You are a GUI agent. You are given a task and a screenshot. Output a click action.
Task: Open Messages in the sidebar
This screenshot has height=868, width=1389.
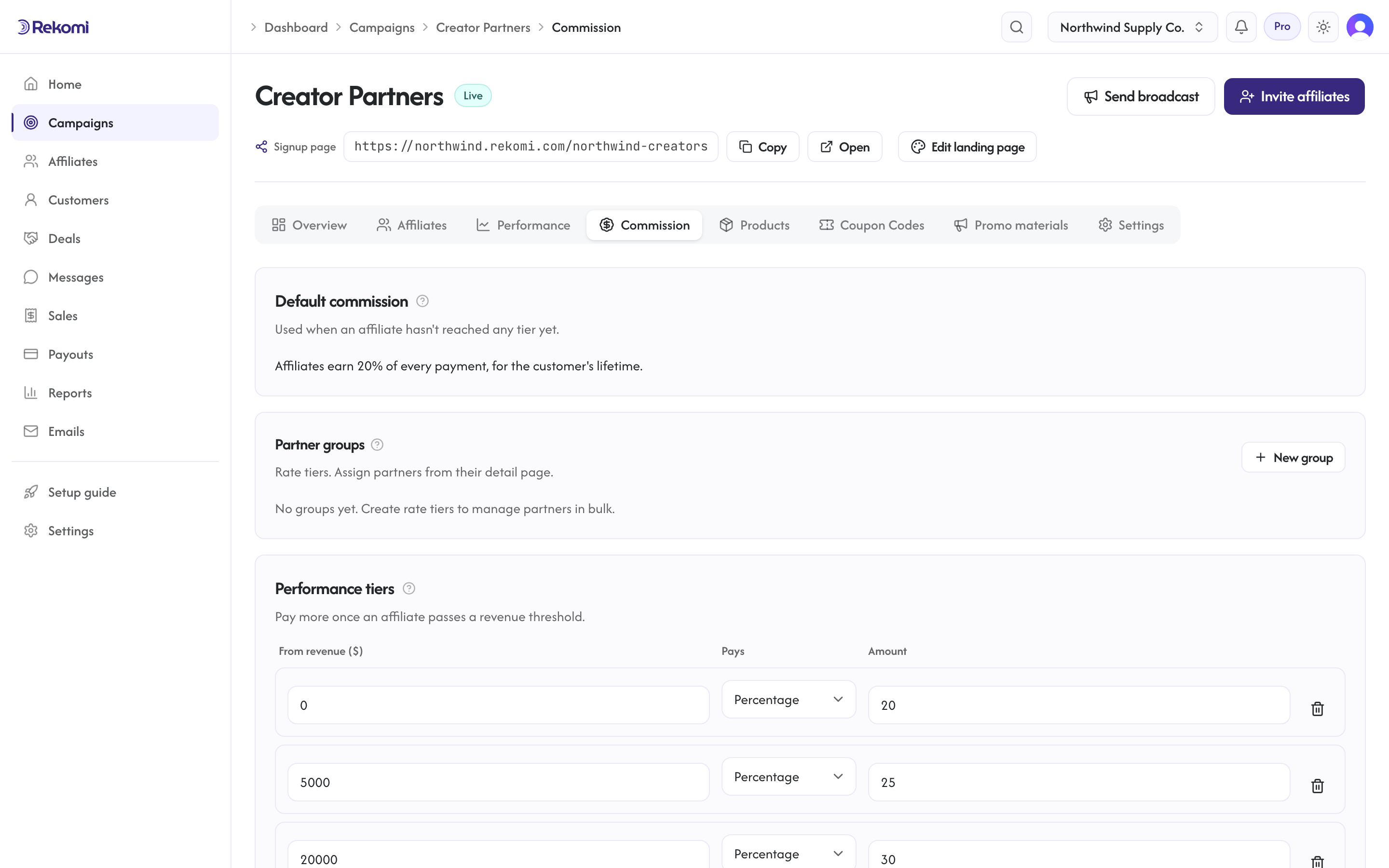pyautogui.click(x=115, y=277)
